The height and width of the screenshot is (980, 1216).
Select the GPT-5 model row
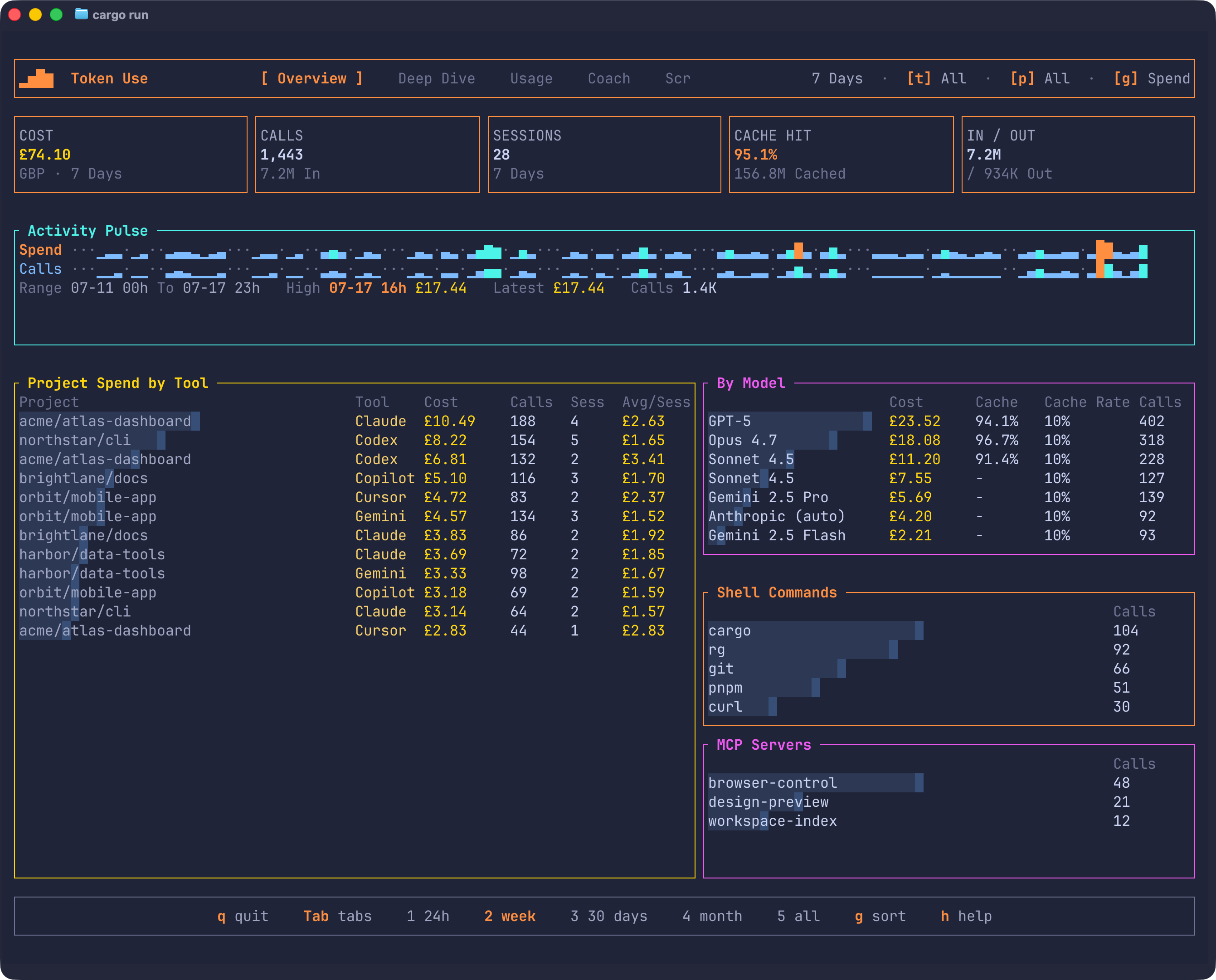point(949,421)
